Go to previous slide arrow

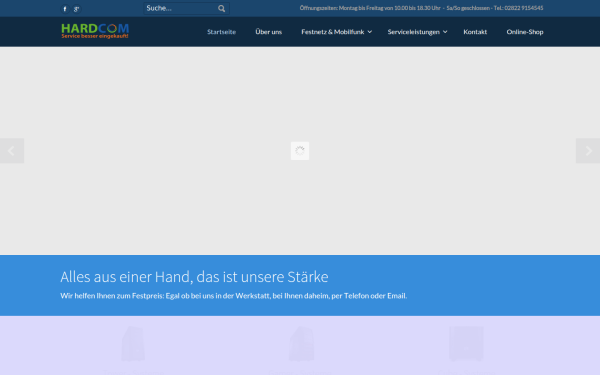click(12, 151)
